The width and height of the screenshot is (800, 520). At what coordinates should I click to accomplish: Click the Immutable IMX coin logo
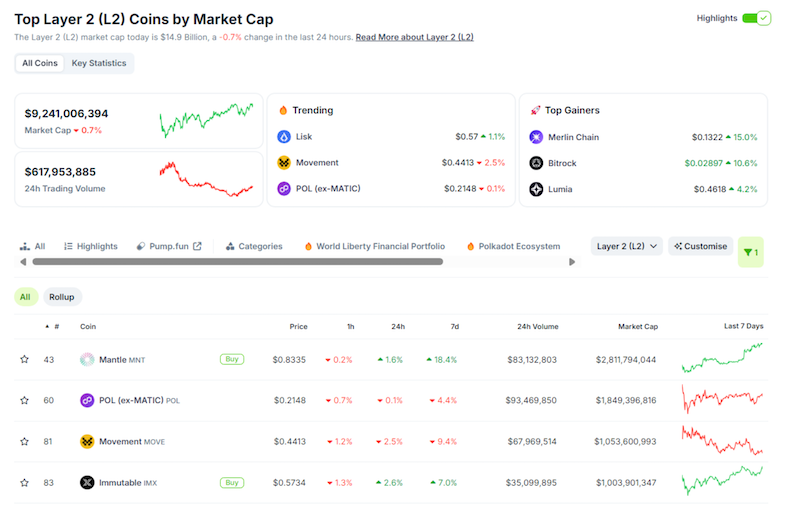click(x=87, y=482)
